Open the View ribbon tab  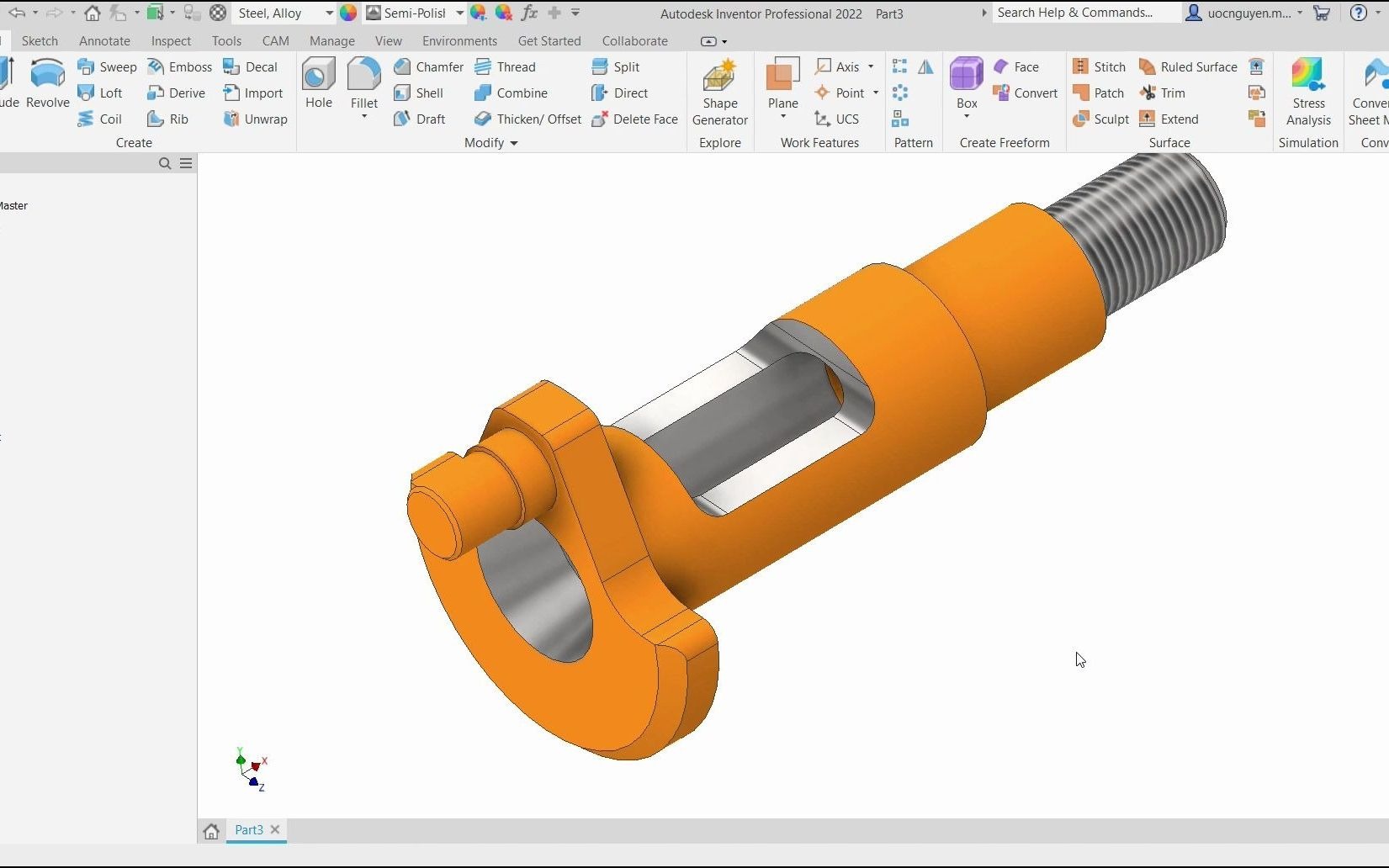coord(388,40)
